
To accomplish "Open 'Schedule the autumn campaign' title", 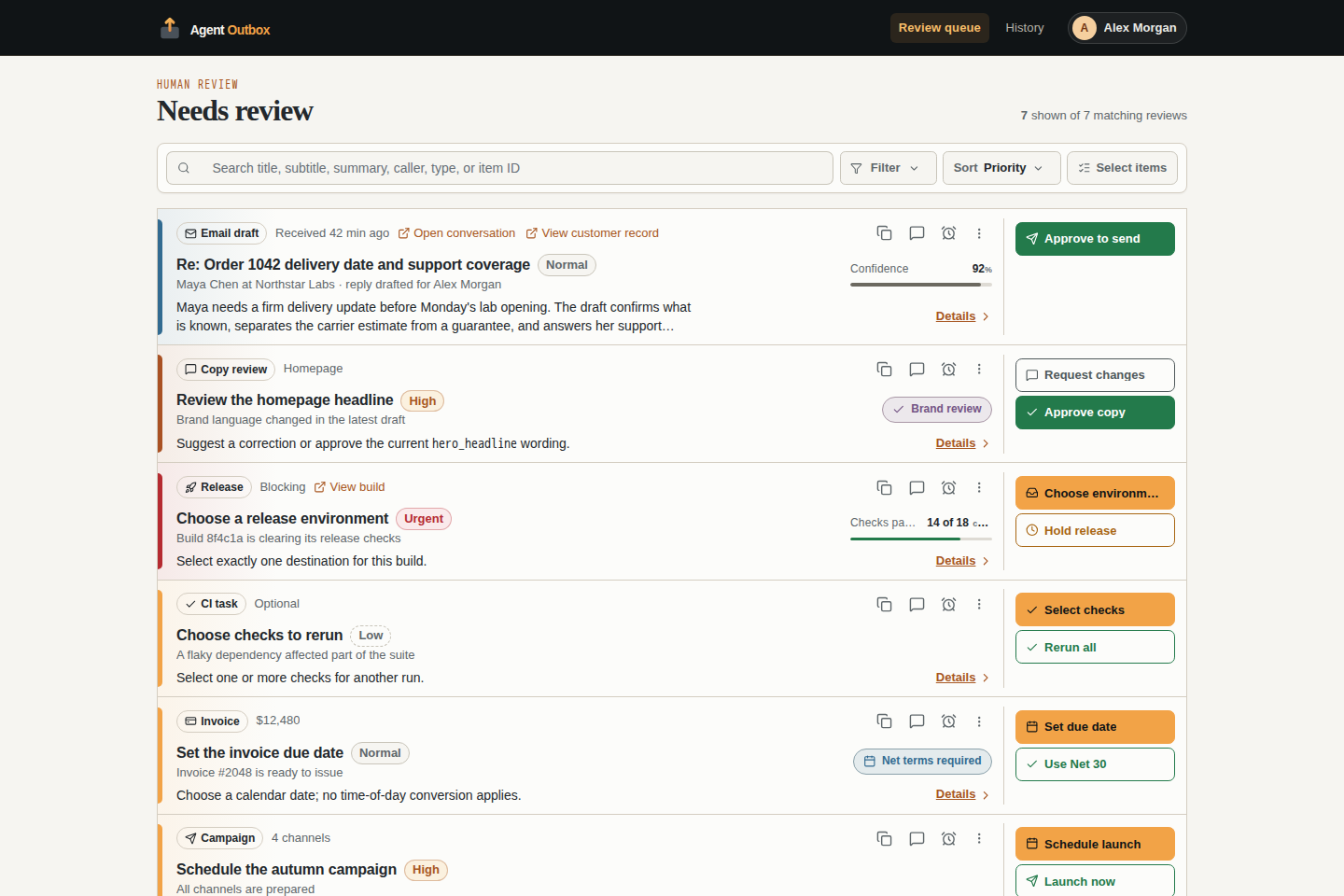I will tap(287, 869).
